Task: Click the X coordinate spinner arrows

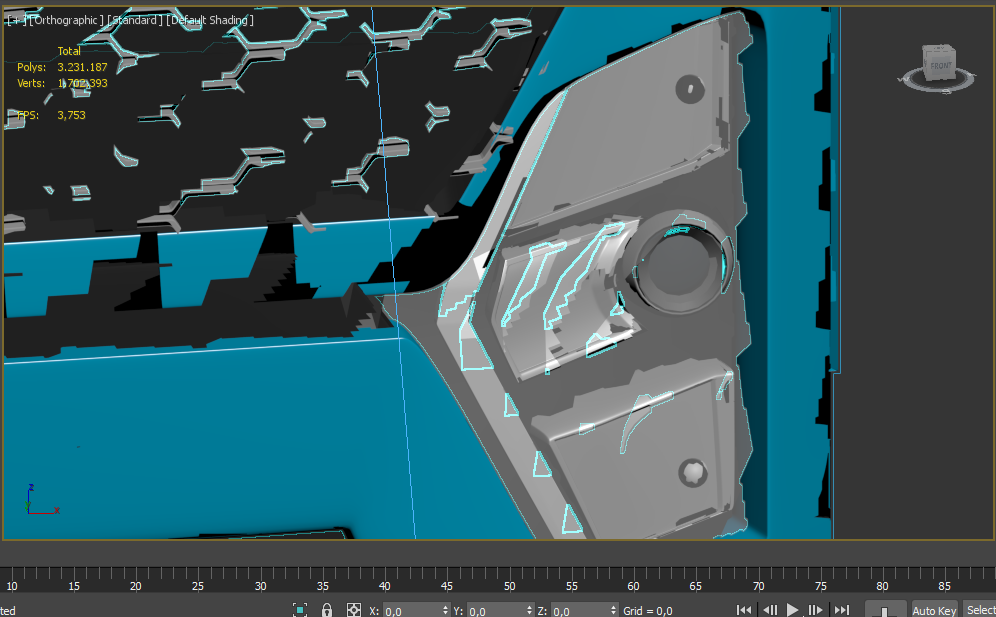Action: click(x=445, y=610)
